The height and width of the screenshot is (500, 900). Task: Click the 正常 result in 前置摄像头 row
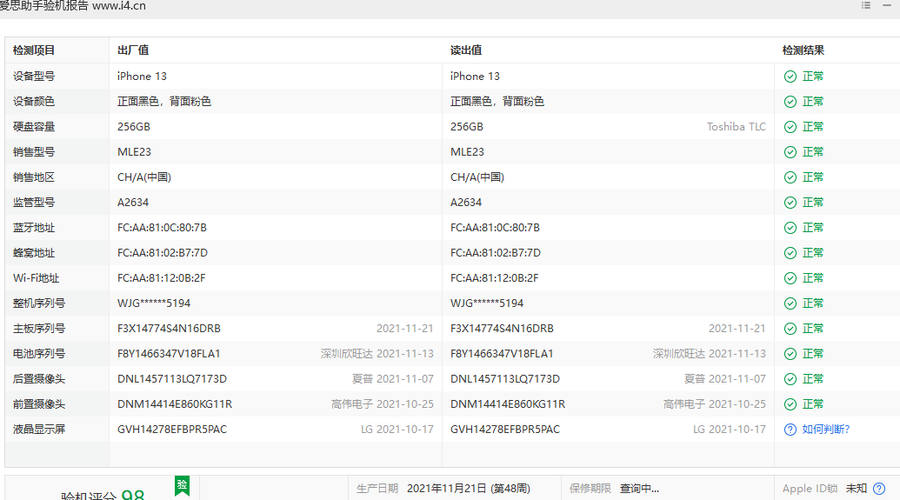(x=813, y=404)
